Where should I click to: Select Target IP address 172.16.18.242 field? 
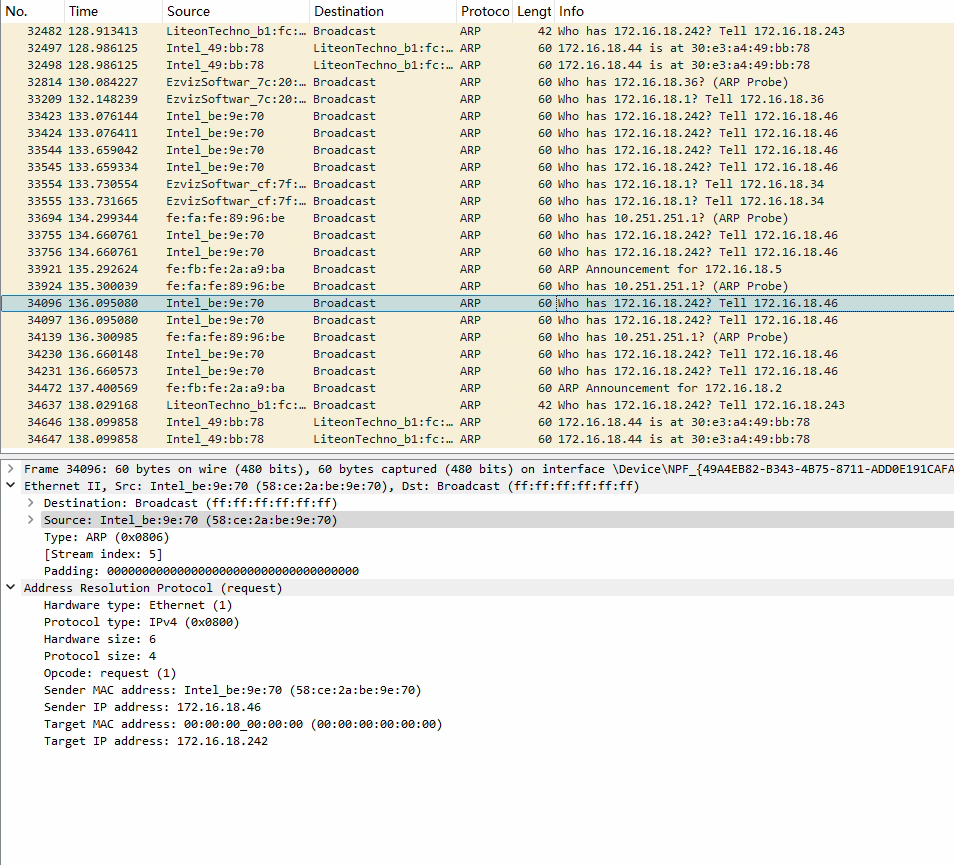(156, 742)
